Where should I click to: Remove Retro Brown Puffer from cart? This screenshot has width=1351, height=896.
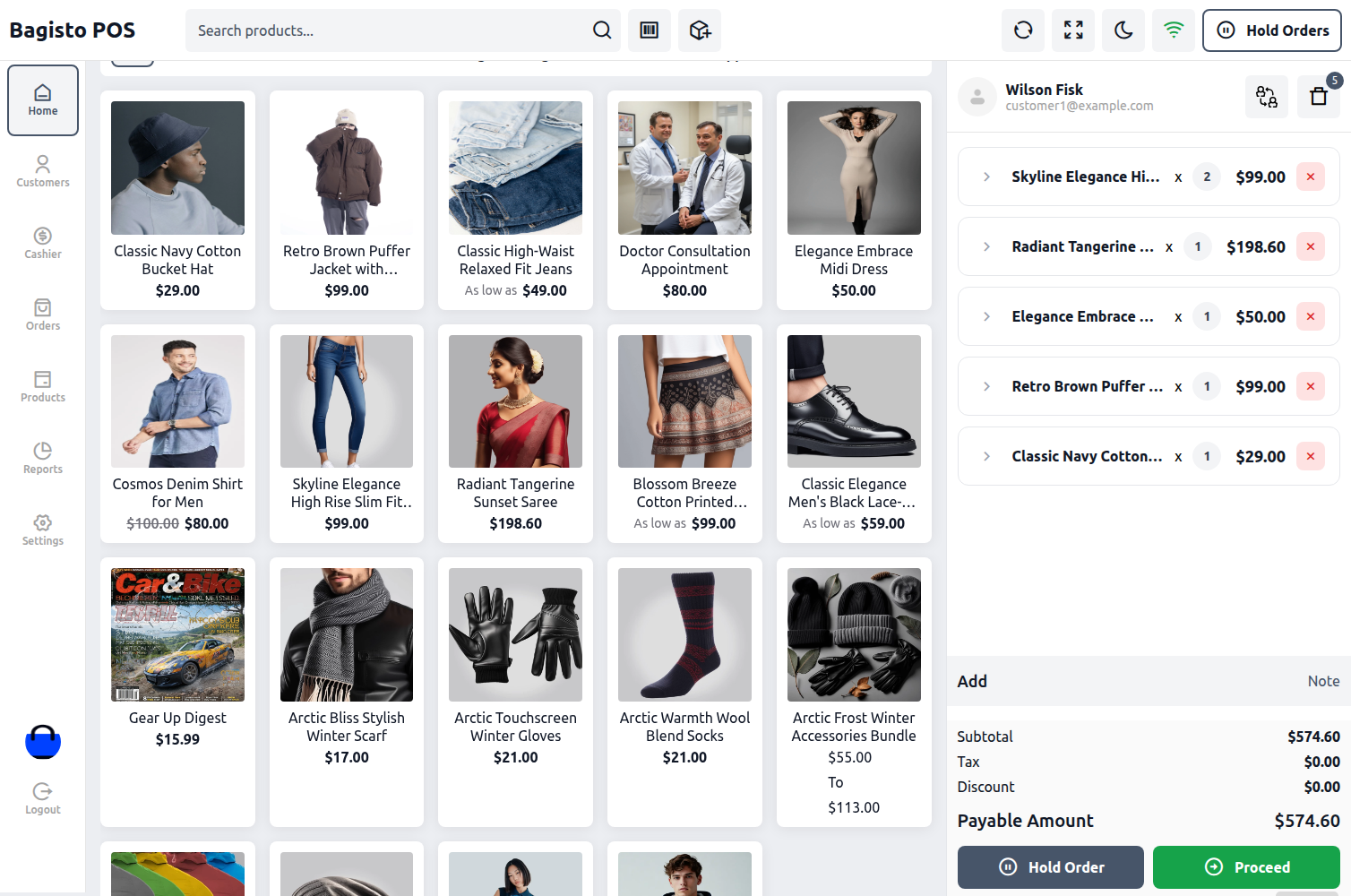(1311, 386)
